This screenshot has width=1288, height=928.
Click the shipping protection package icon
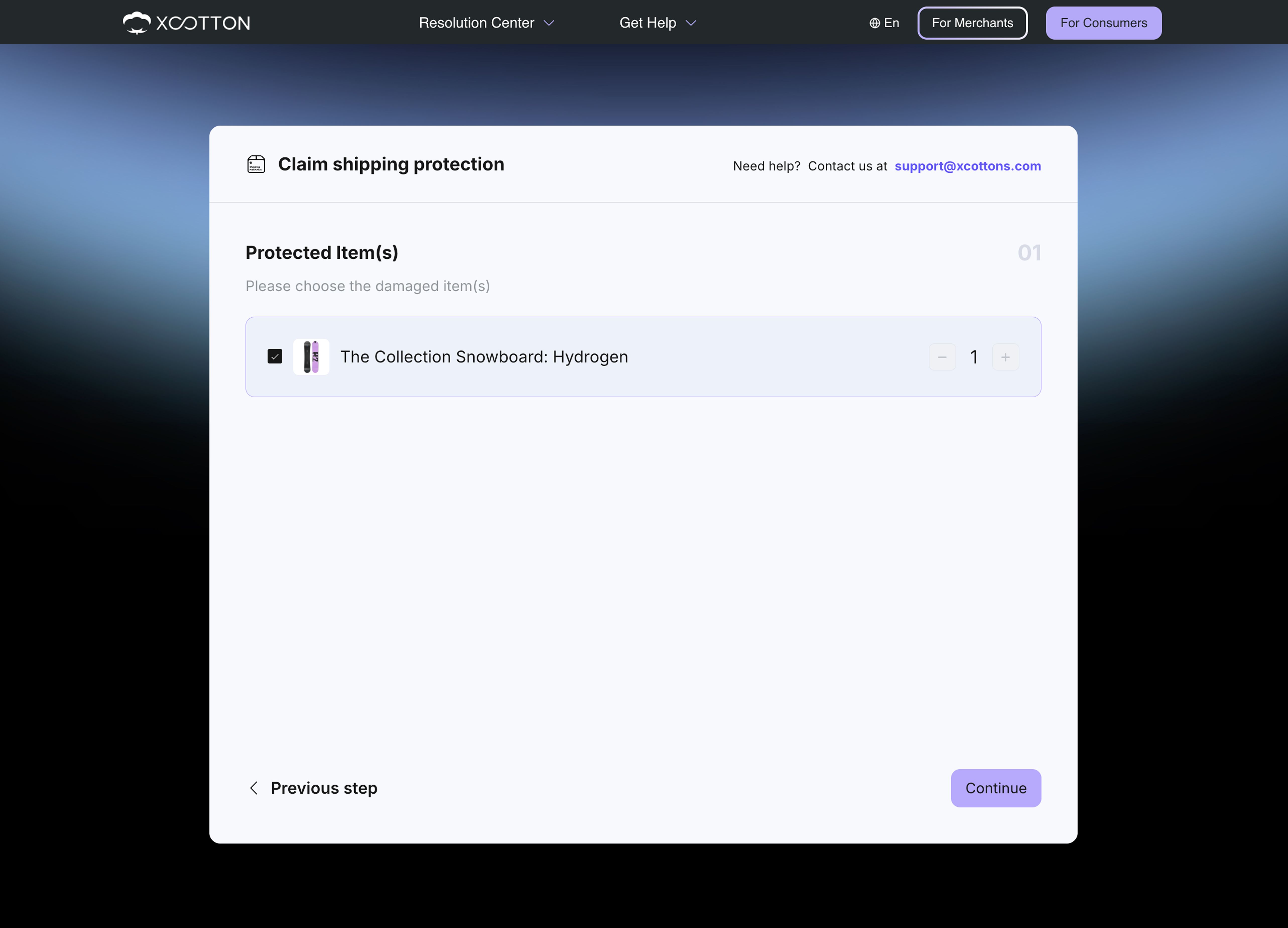pos(256,164)
